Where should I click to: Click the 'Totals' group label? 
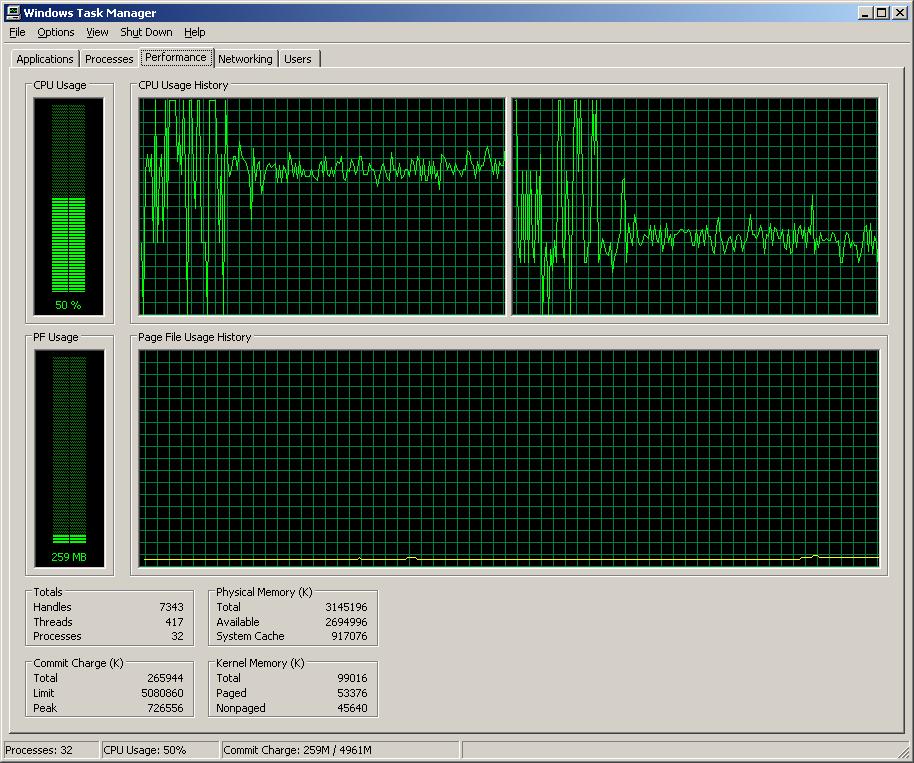tap(48, 592)
